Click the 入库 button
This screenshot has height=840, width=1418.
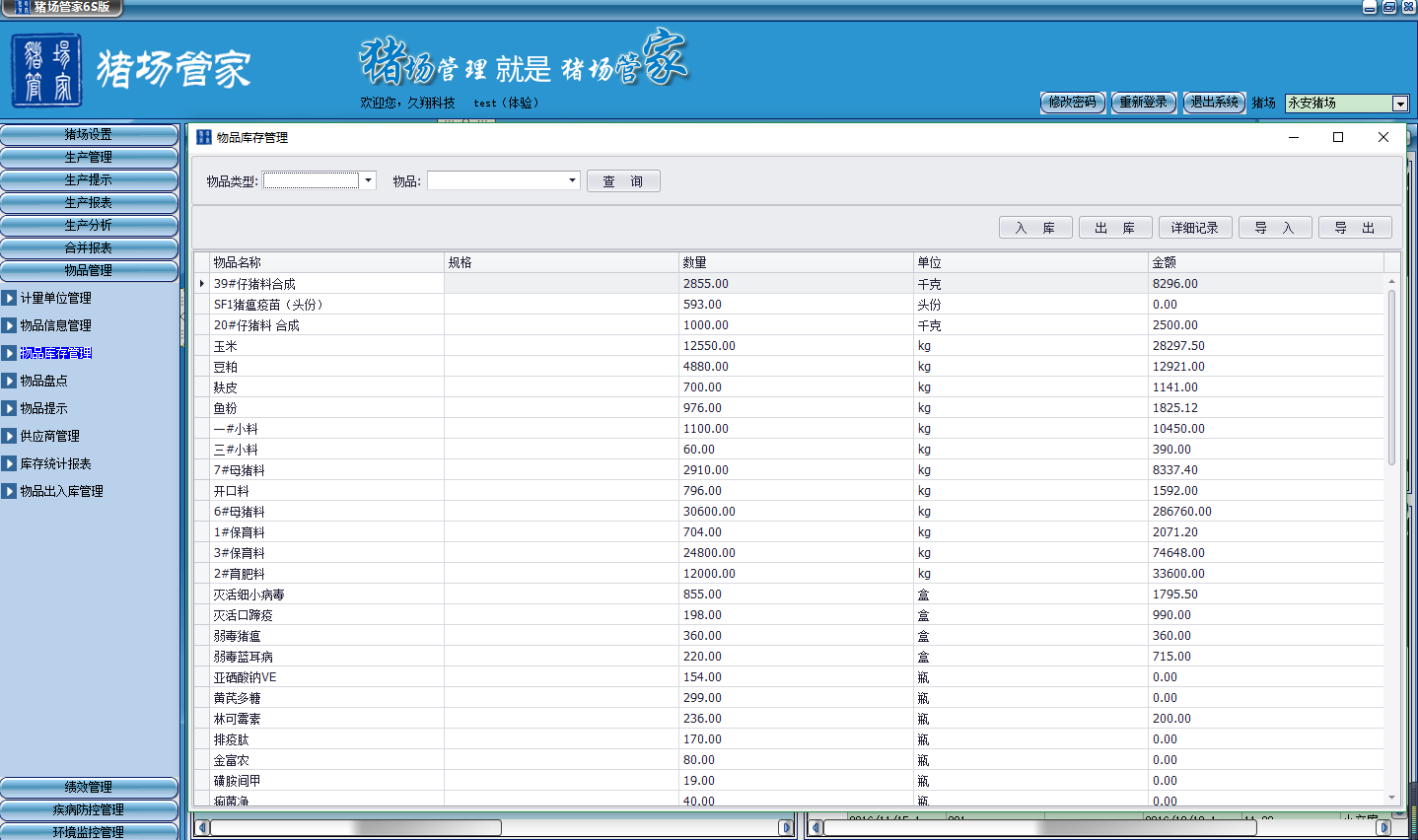(1035, 228)
